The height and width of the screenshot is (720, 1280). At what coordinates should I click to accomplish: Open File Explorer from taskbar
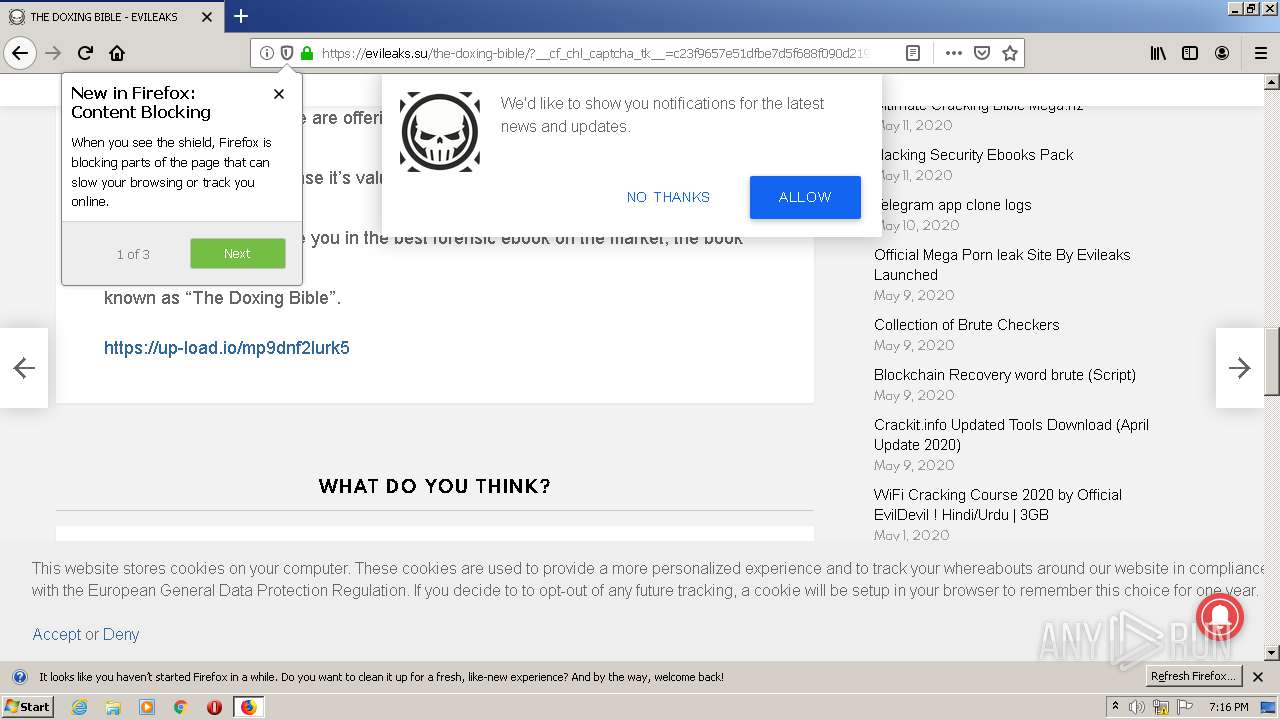pyautogui.click(x=113, y=707)
